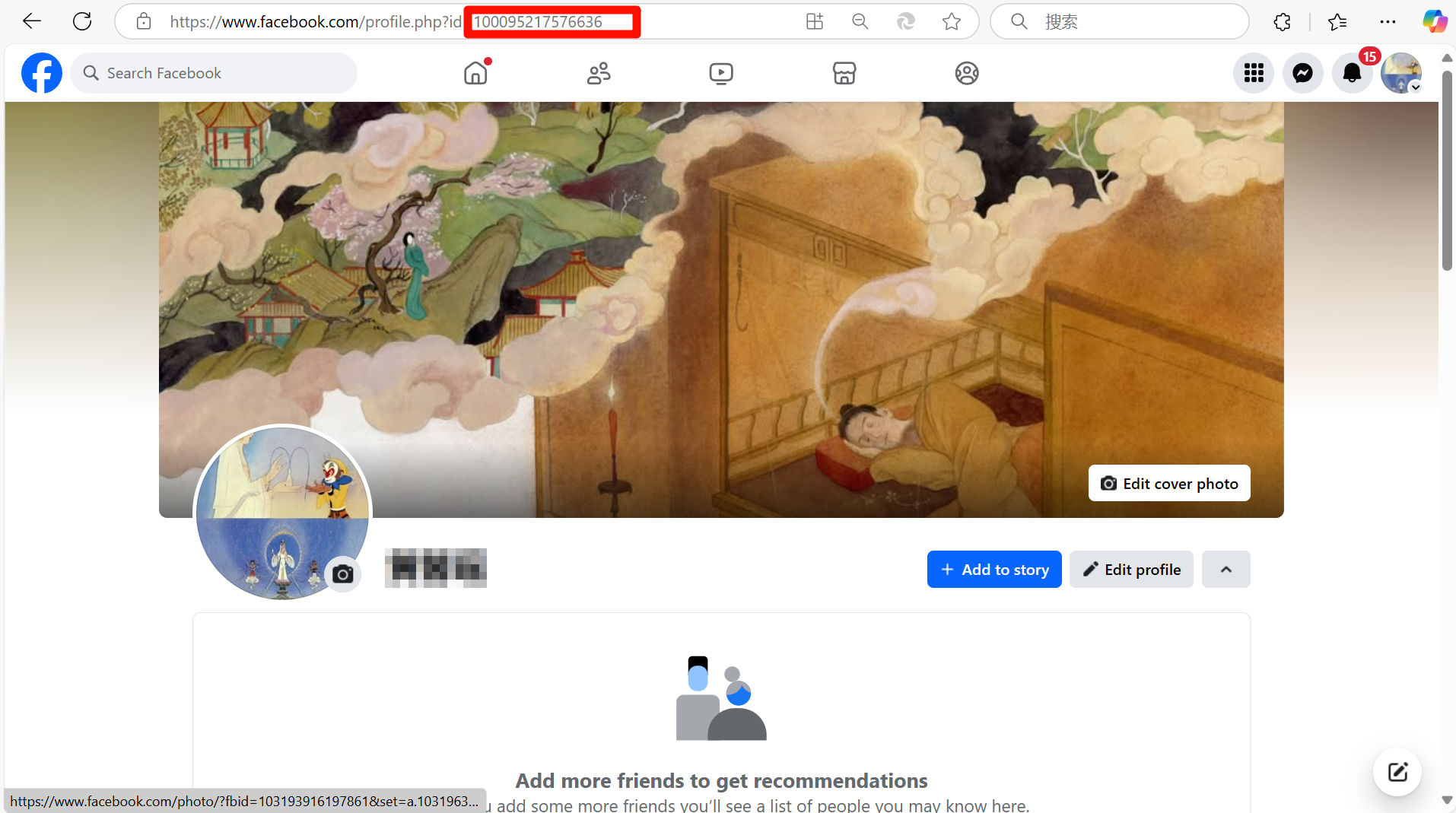Update profile picture via camera icon
Screen dimensions: 1456x813
point(343,574)
